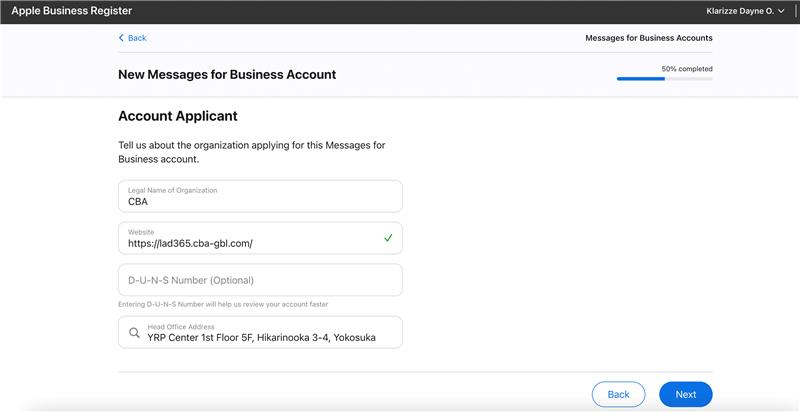This screenshot has height=412, width=800.
Task: Open the Klarizze Dayne O. account menu
Action: [x=745, y=11]
